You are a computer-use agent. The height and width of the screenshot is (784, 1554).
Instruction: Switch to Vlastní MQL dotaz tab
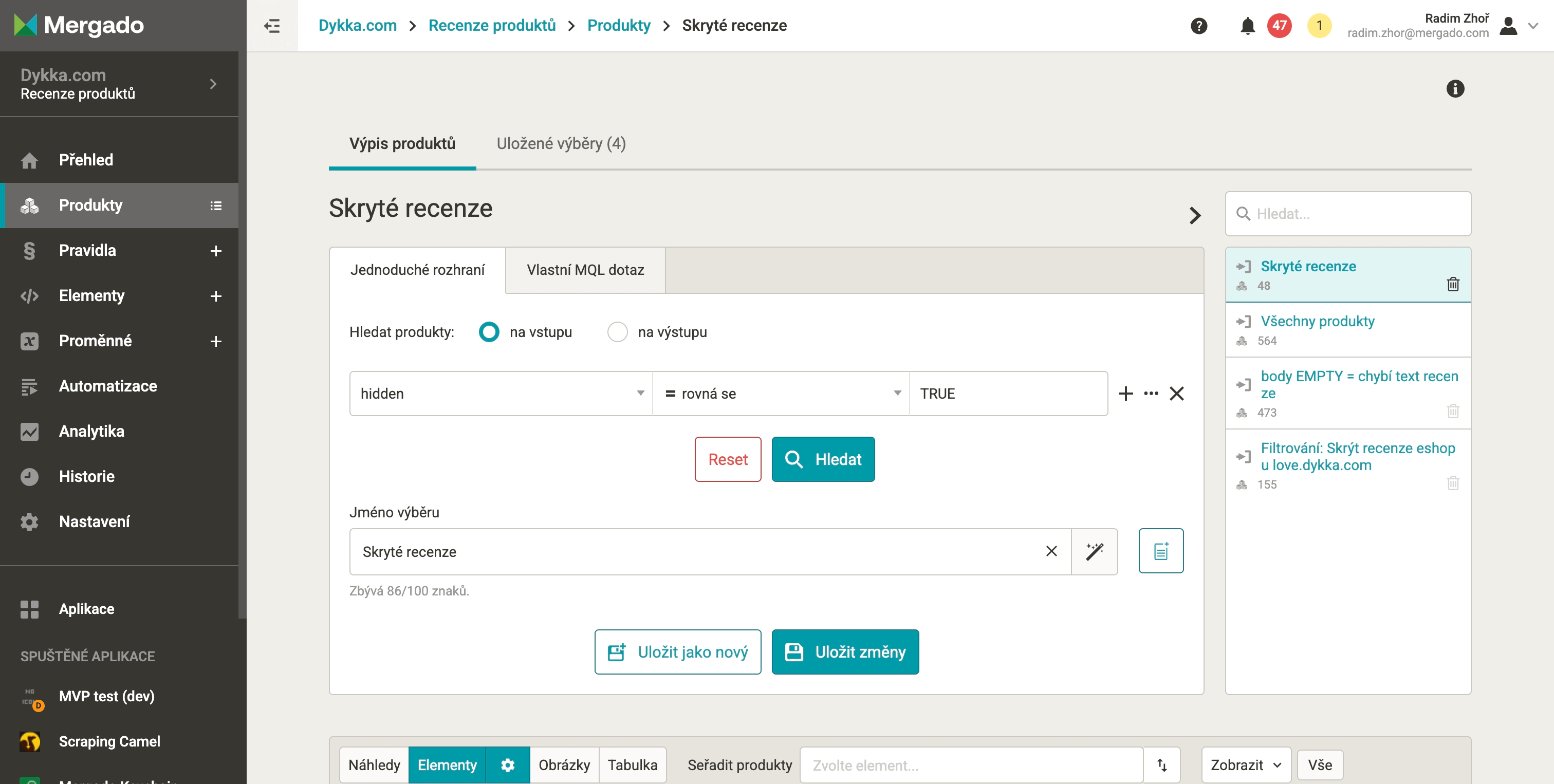click(x=585, y=270)
